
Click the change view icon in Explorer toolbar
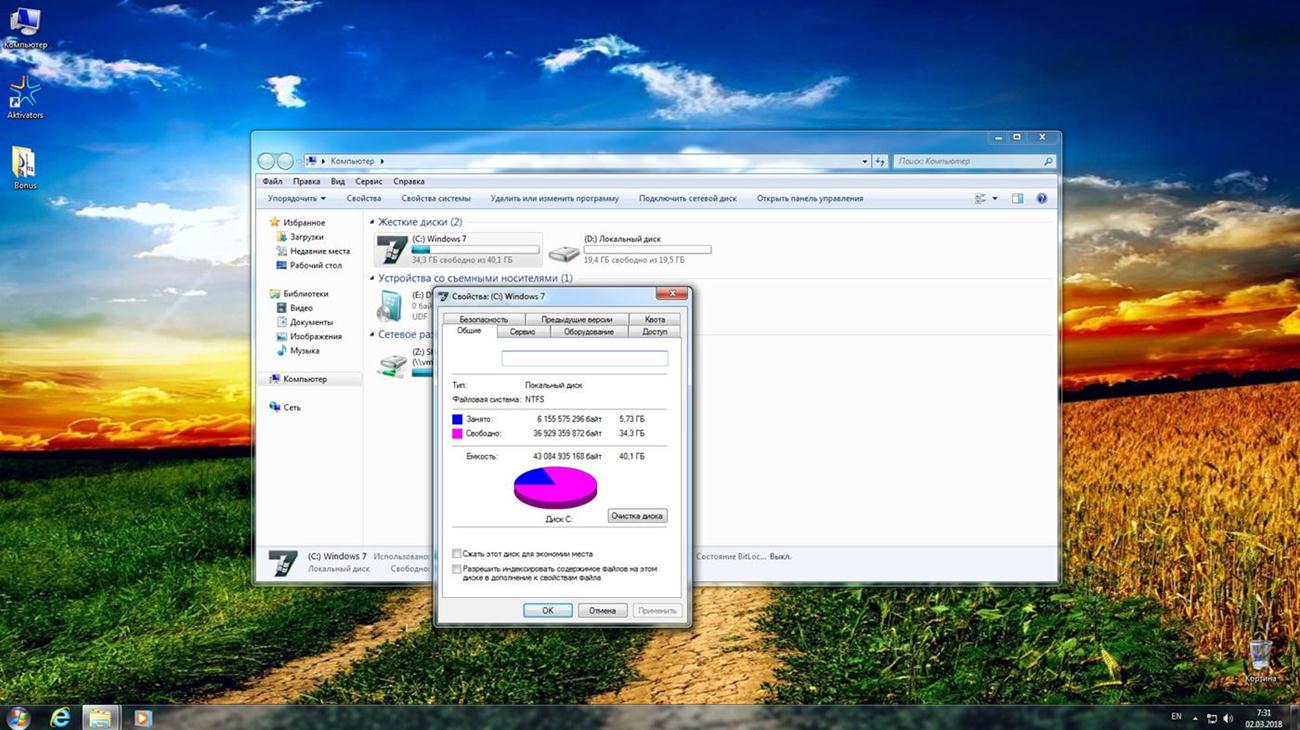[981, 199]
